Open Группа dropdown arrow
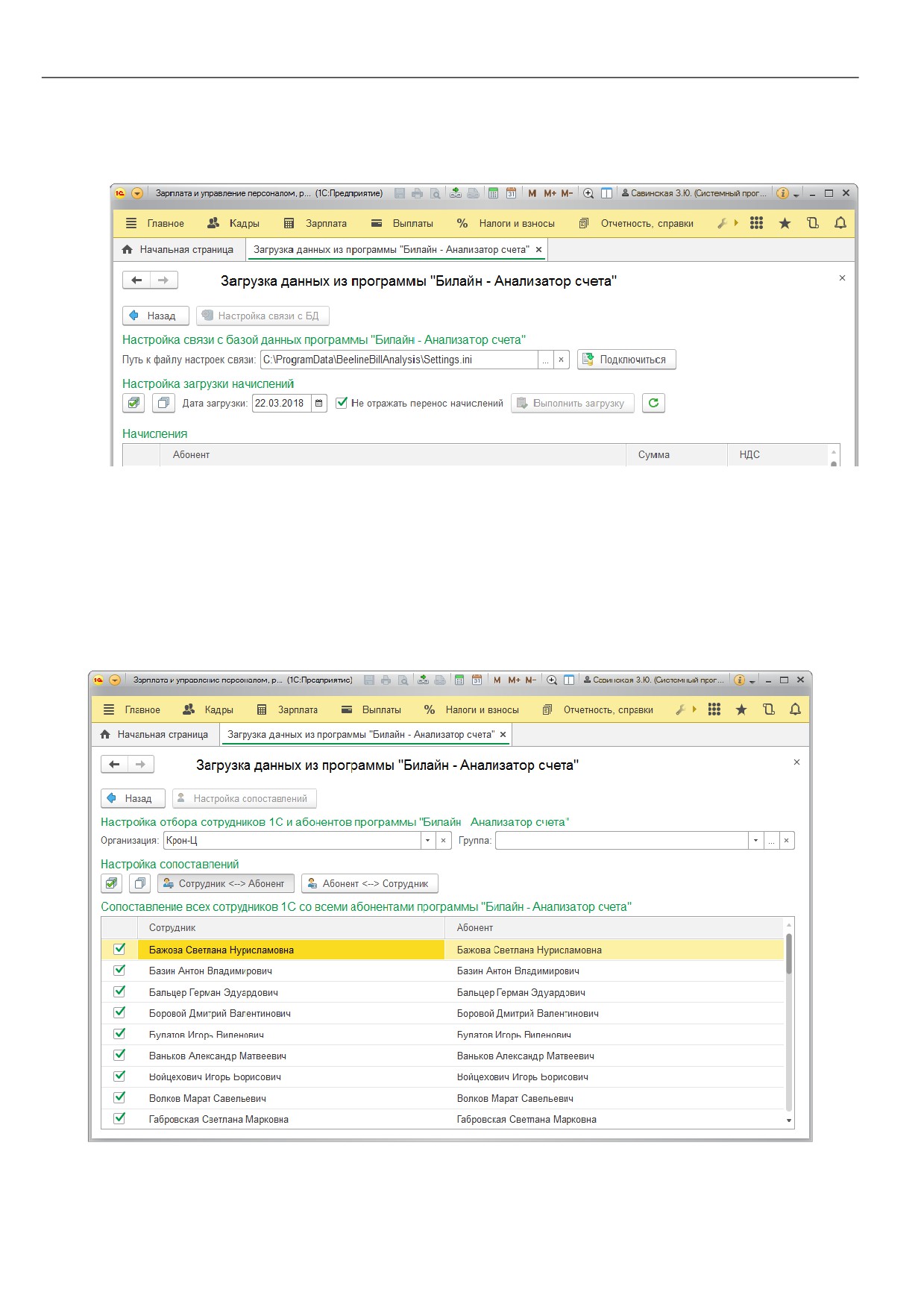The height and width of the screenshot is (1307, 924). [755, 841]
